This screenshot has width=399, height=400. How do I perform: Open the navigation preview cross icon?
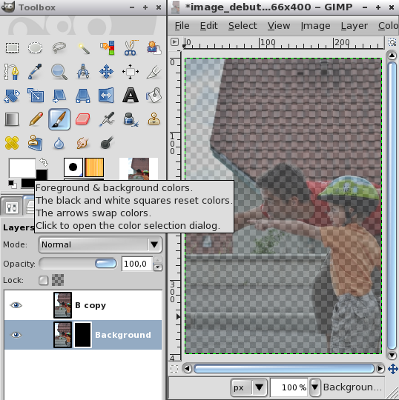[392, 369]
